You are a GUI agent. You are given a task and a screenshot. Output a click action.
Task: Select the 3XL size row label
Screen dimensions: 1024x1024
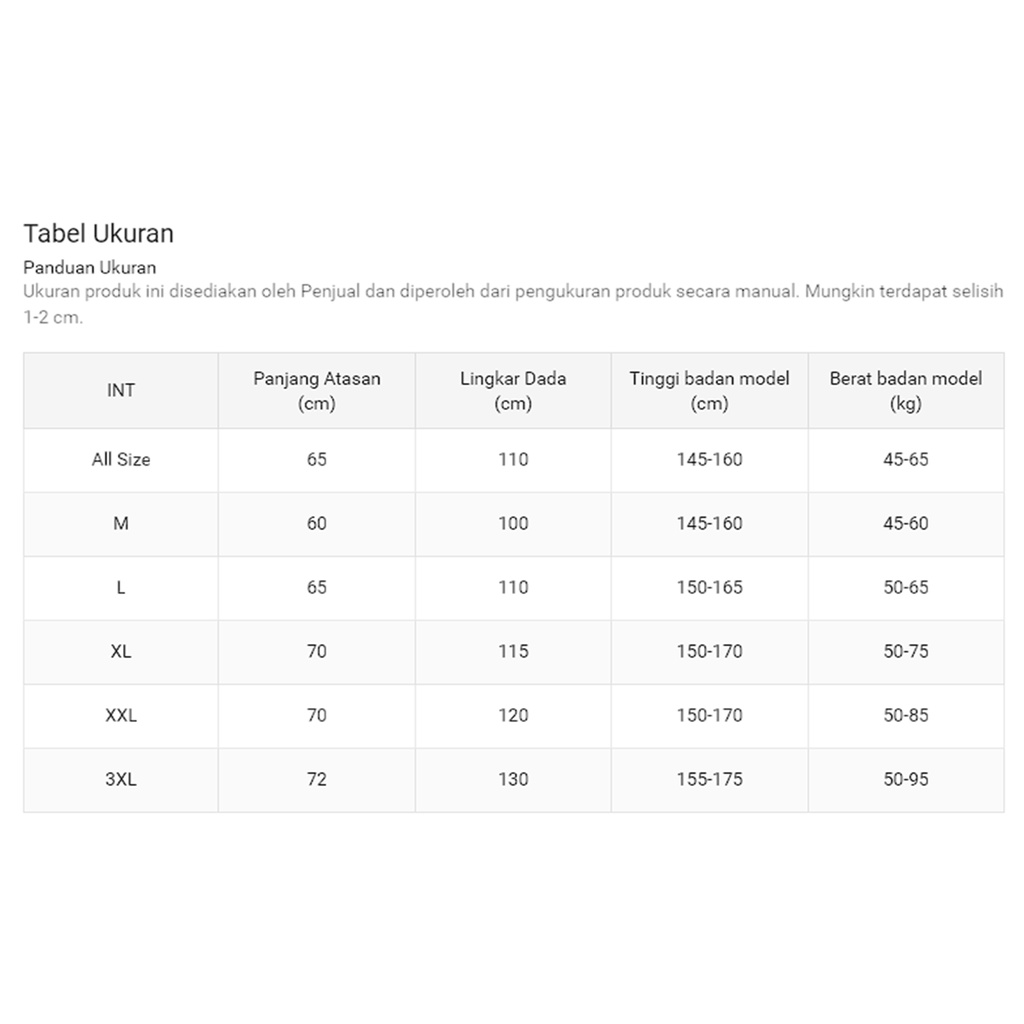tap(121, 780)
